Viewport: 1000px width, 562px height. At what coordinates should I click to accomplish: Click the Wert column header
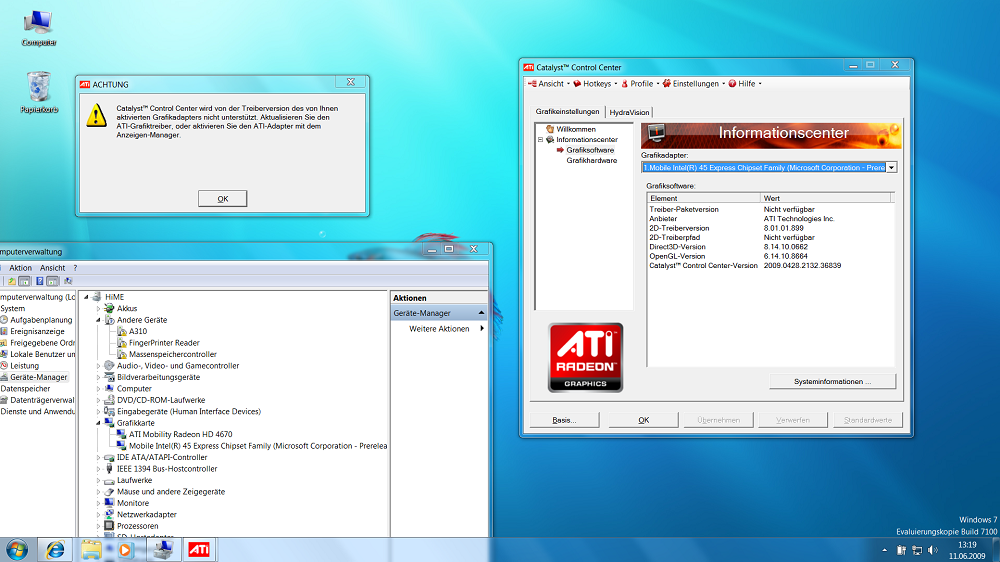point(826,198)
